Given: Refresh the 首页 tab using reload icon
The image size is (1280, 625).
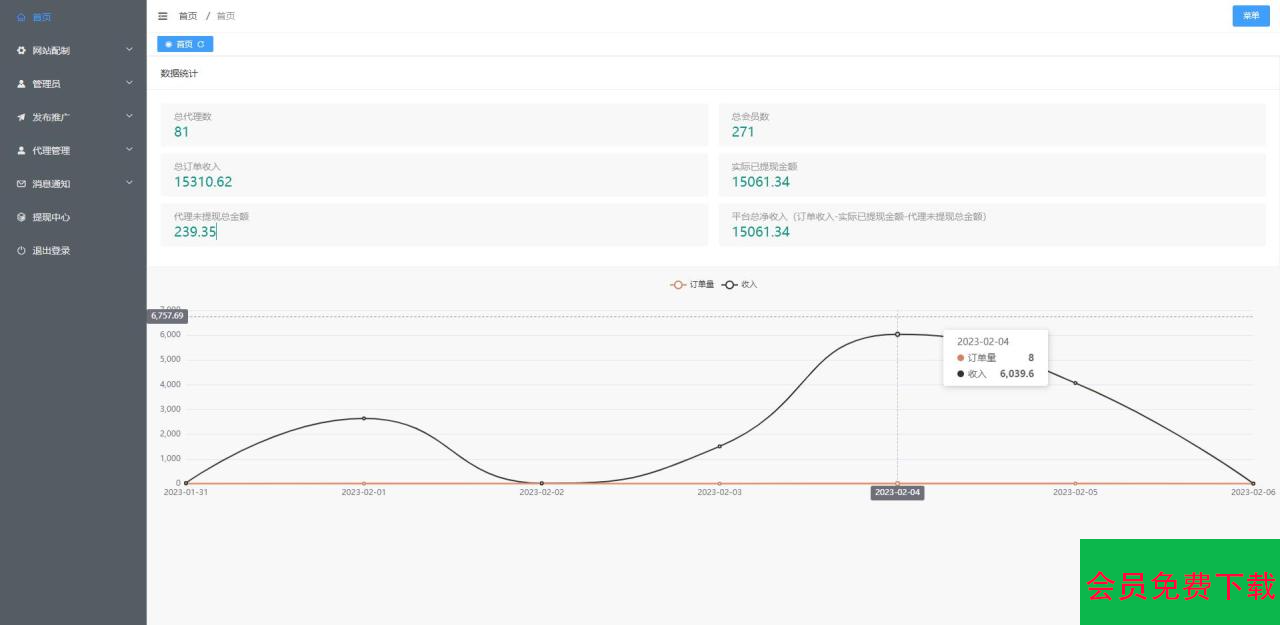Looking at the screenshot, I should tap(201, 44).
